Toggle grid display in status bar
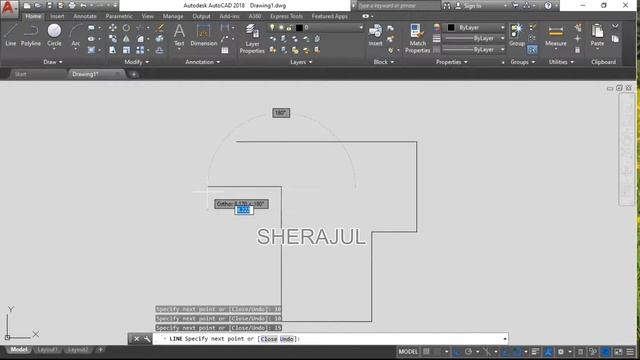 tap(426, 351)
